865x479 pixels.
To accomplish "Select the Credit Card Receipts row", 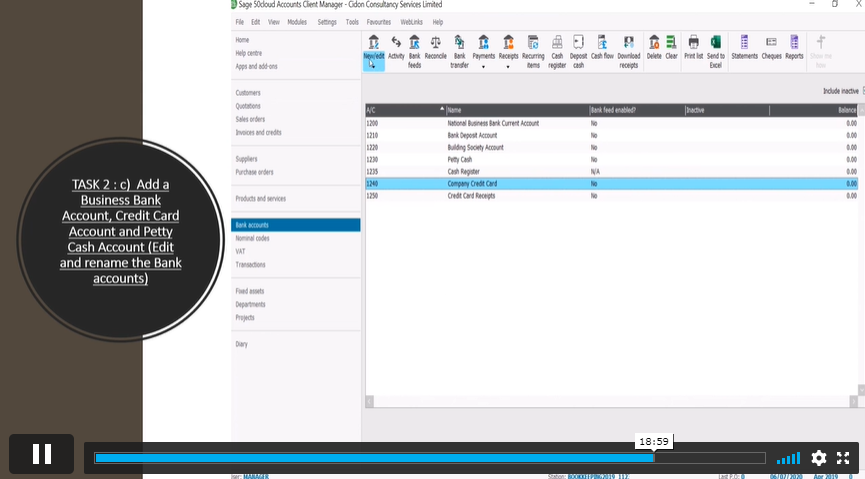I will tap(611, 196).
